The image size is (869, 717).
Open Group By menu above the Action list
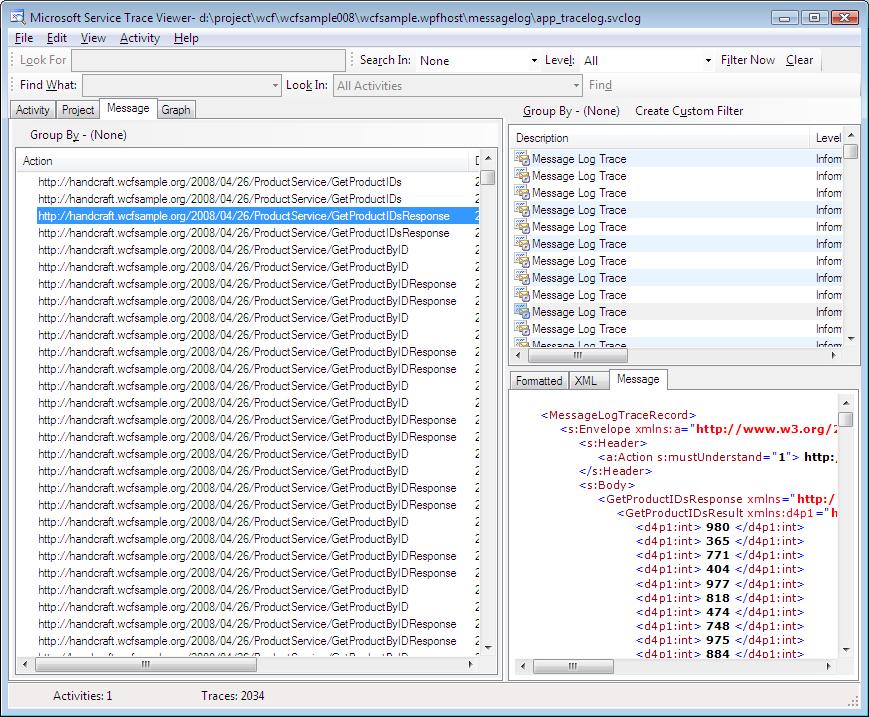pos(78,135)
